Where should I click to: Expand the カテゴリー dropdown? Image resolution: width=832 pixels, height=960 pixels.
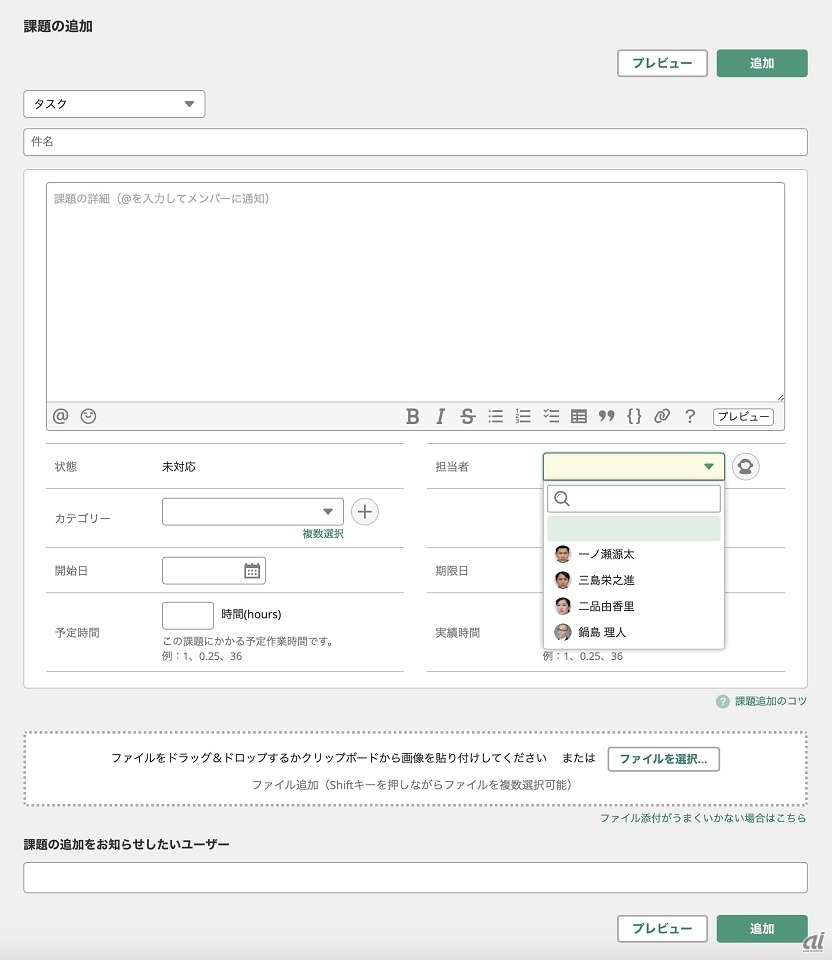click(252, 511)
